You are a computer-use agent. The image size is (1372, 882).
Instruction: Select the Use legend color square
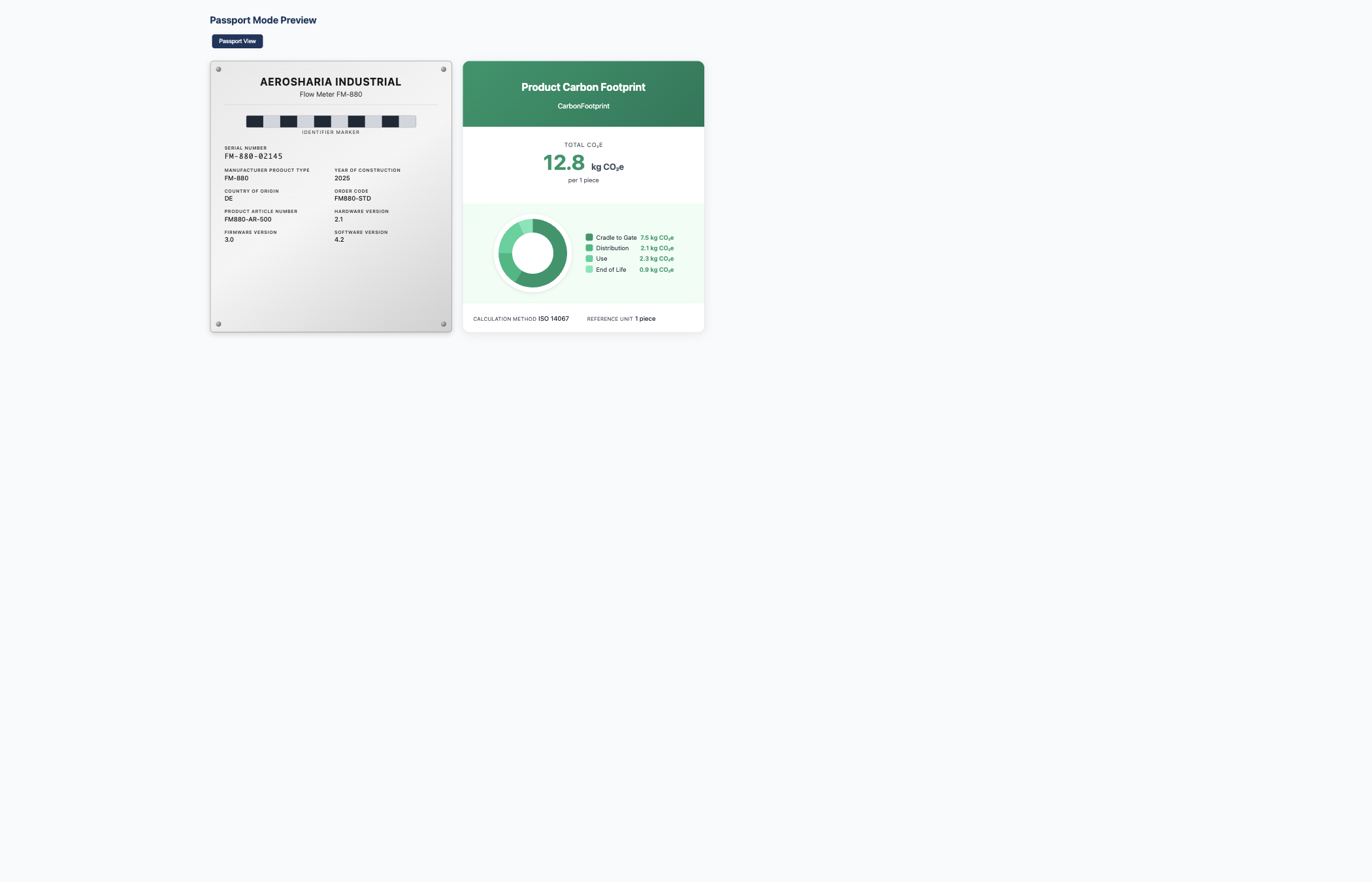click(x=590, y=259)
